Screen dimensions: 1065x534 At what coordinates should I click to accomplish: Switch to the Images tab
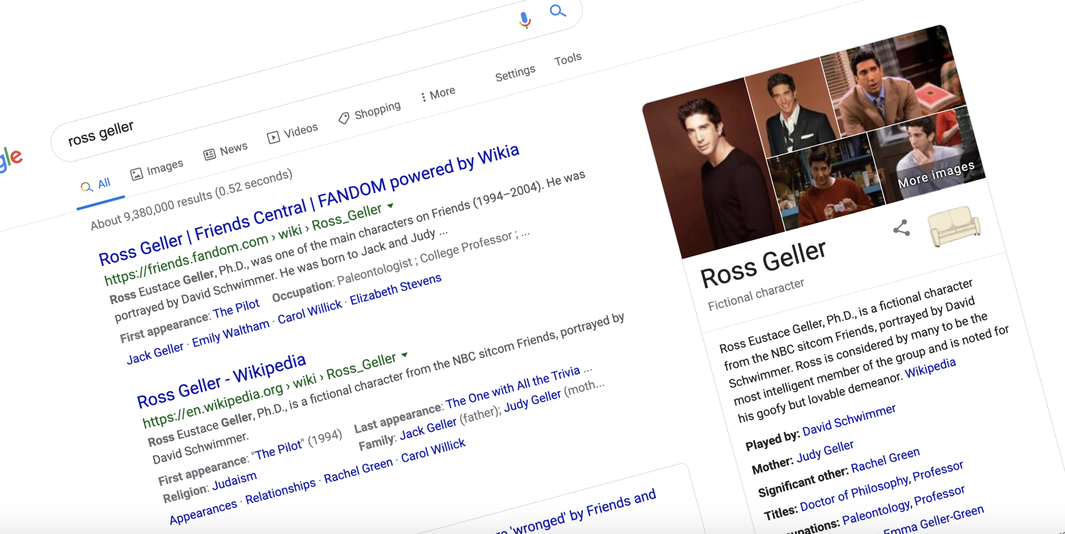pos(157,168)
